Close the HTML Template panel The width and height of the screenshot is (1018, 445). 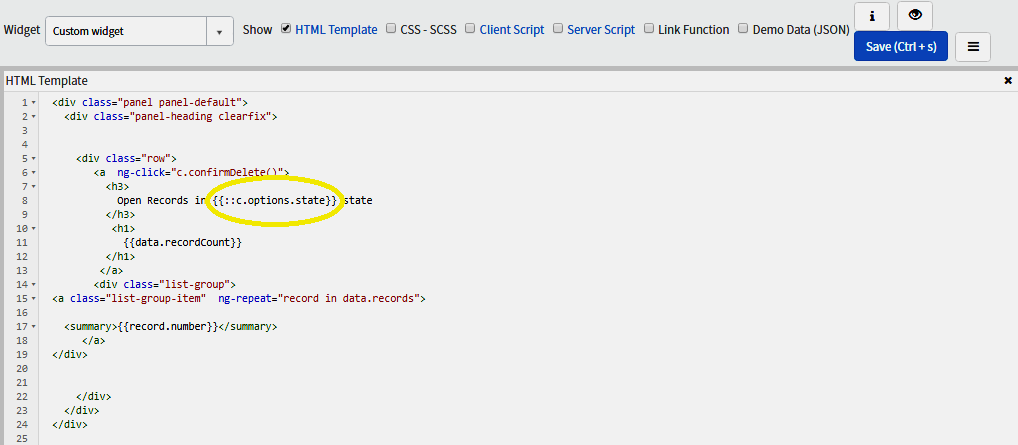point(1007,80)
